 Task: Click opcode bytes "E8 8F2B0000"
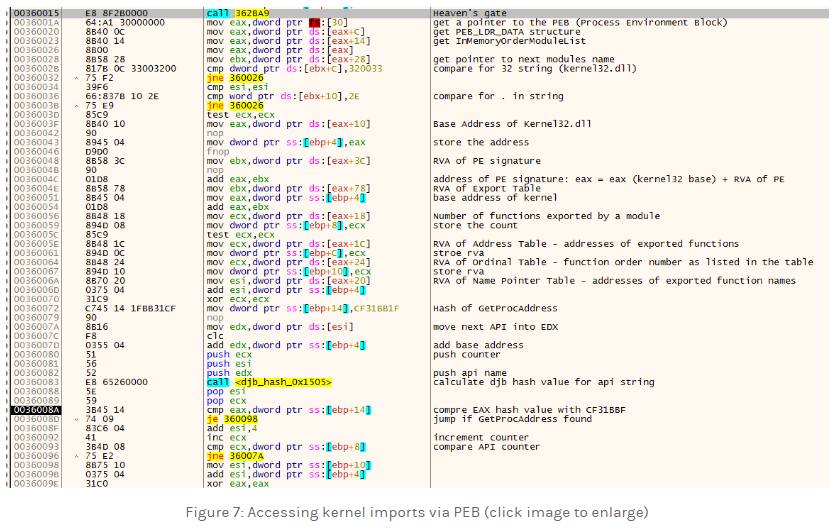pos(116,13)
